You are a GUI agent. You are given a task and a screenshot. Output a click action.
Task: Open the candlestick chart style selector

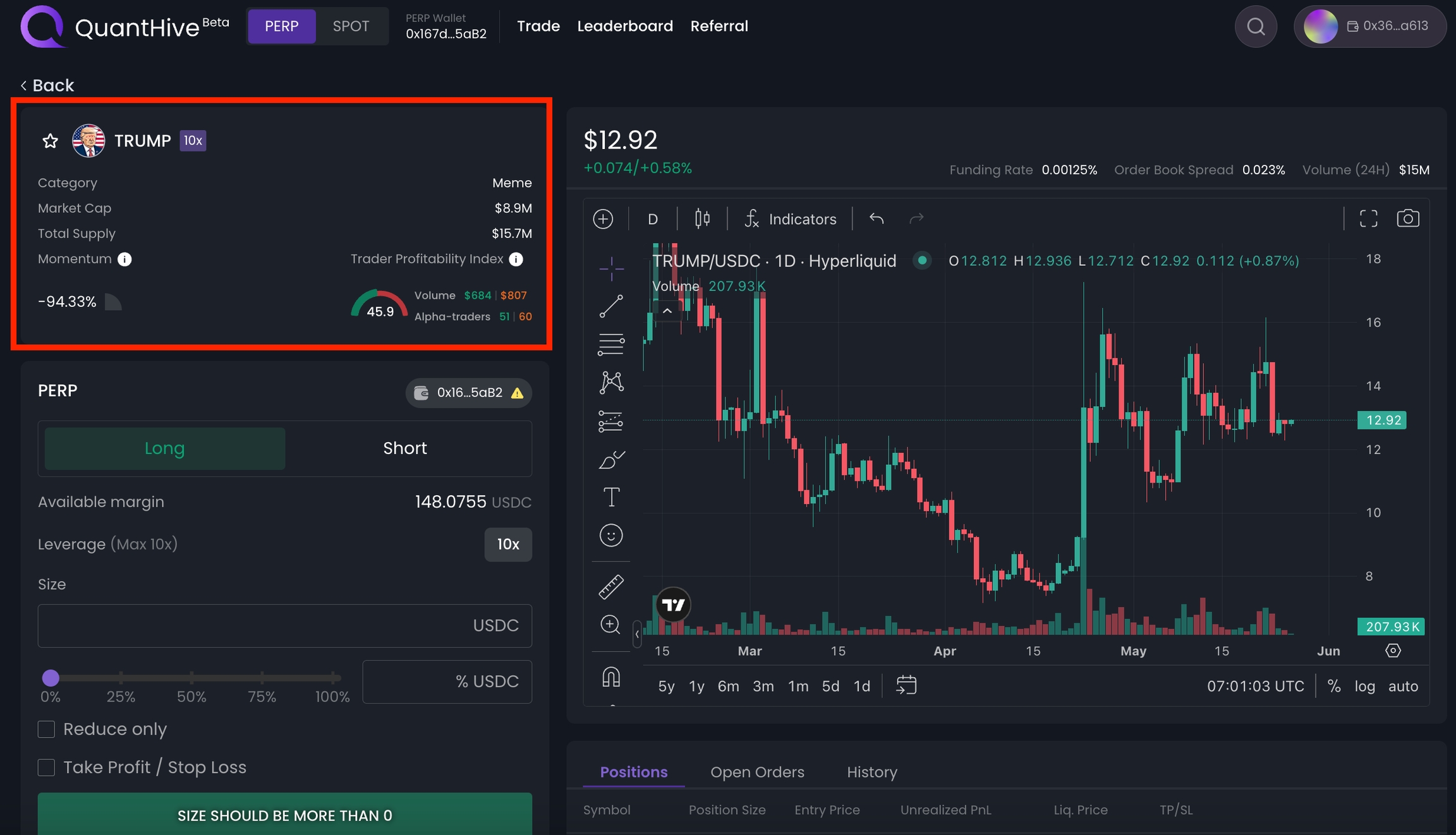702,219
